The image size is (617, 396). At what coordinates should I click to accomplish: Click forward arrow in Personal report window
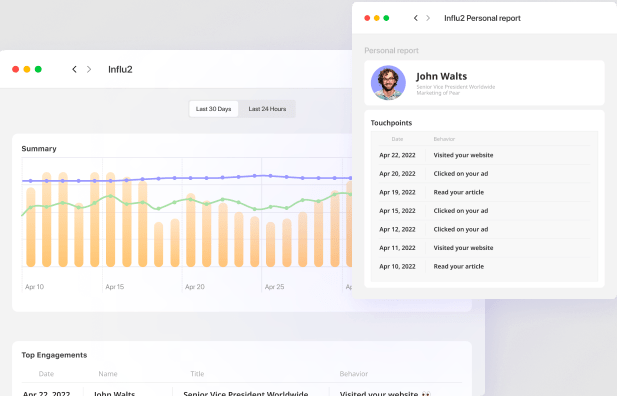[x=428, y=18]
